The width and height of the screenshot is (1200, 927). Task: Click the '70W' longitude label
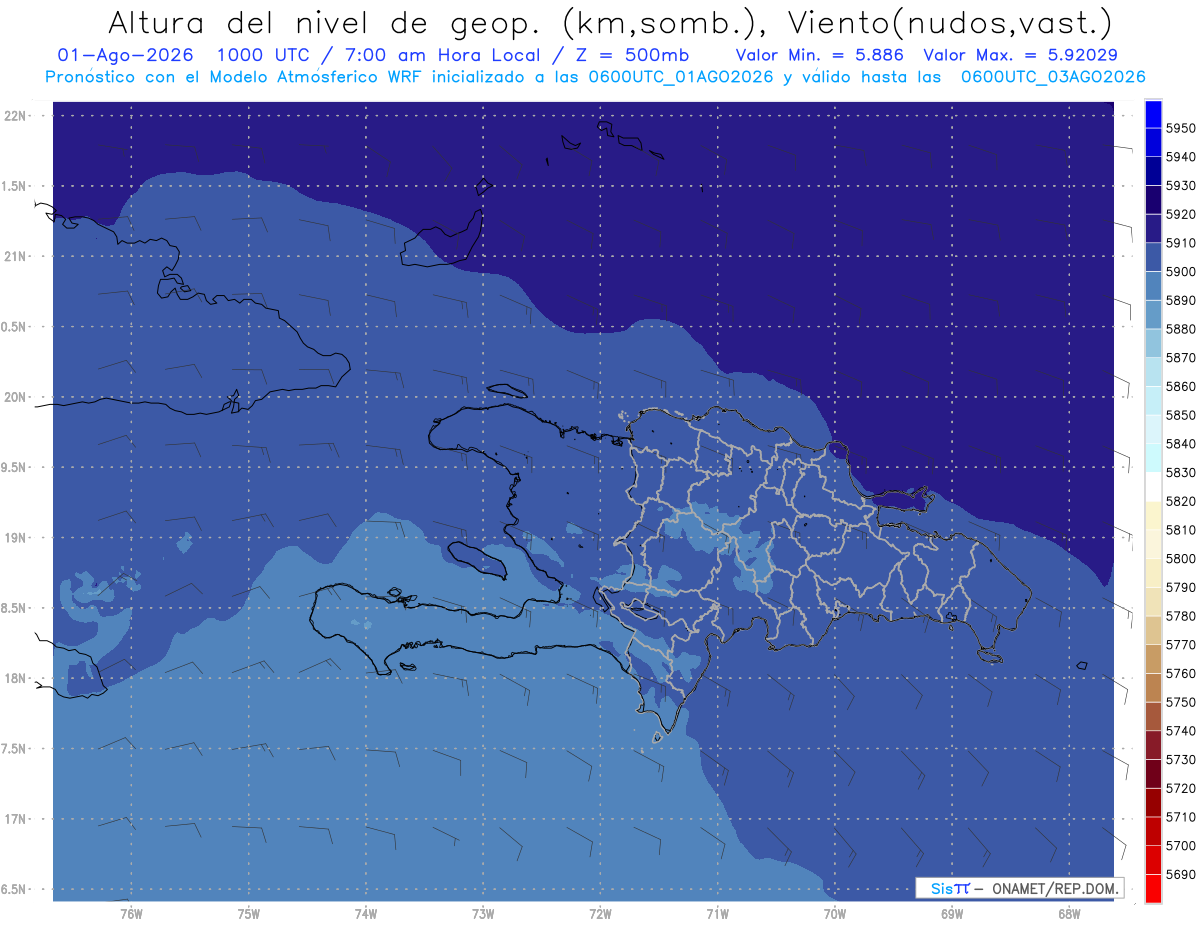(835, 912)
